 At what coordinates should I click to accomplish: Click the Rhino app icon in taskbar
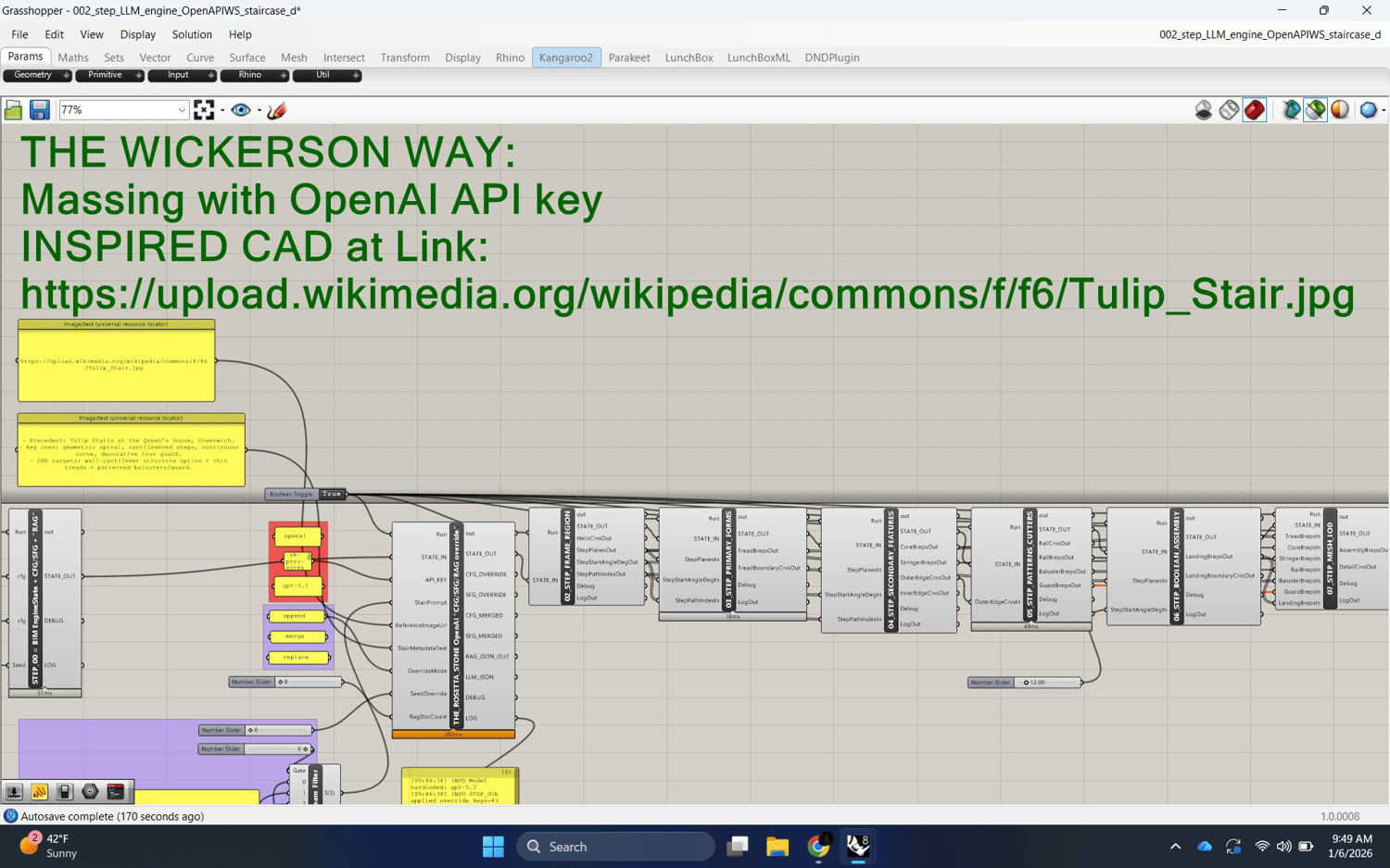(858, 846)
